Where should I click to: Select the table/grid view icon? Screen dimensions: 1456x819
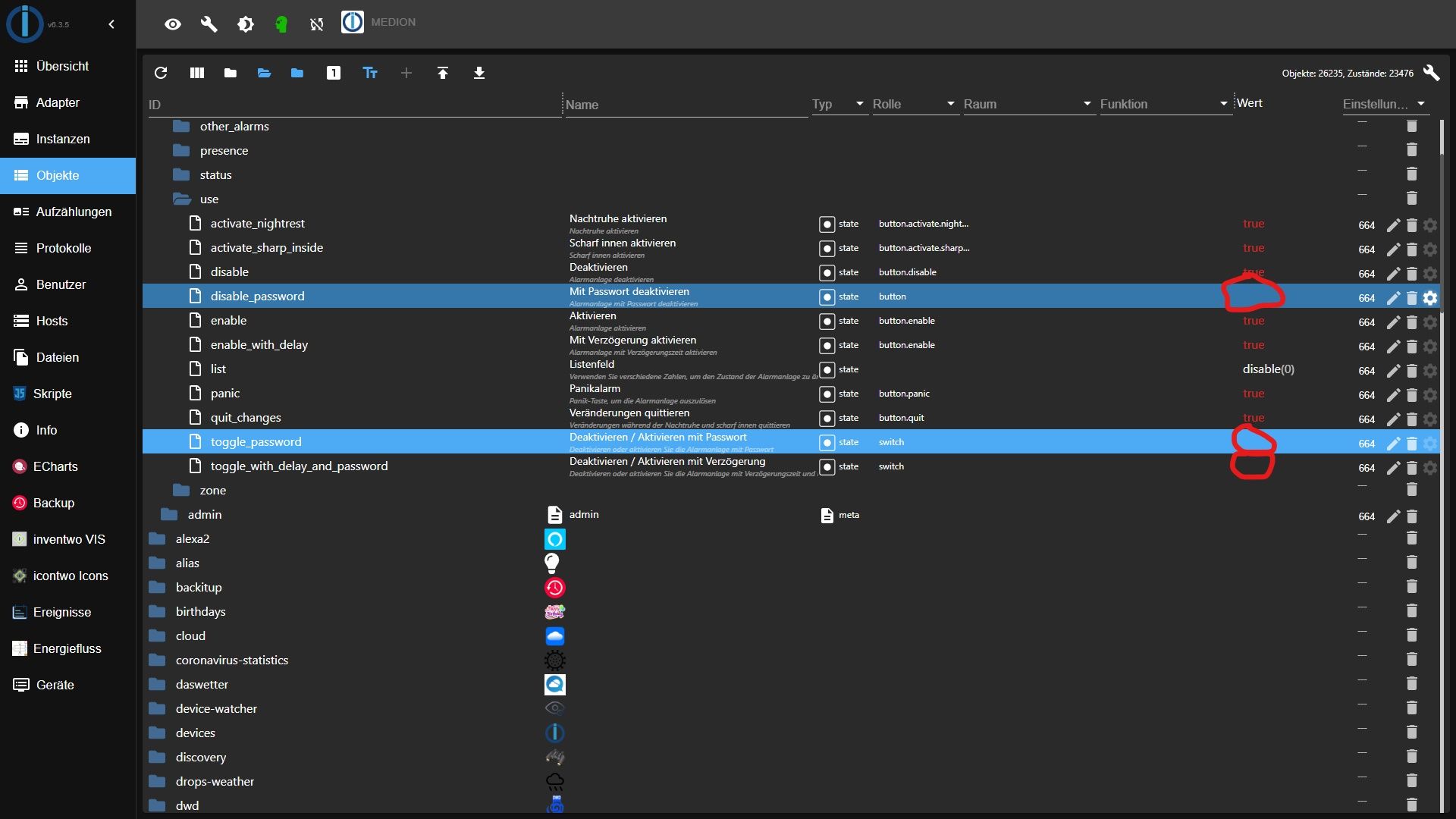(198, 72)
